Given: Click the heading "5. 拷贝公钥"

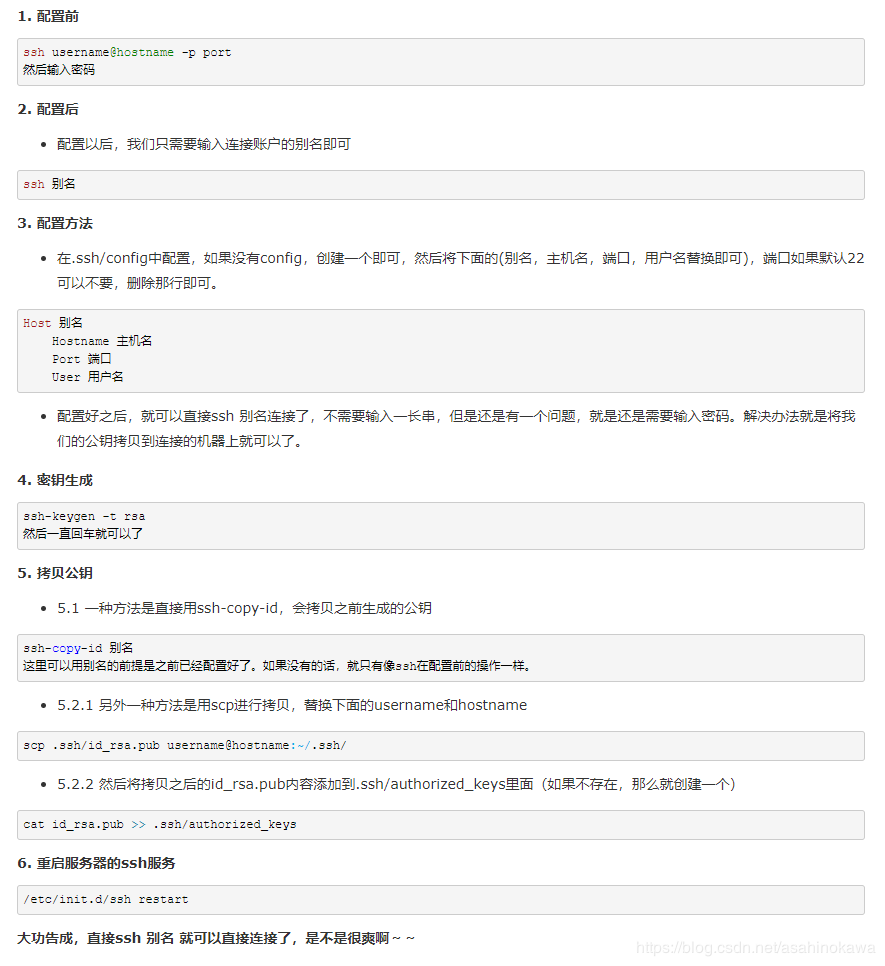Looking at the screenshot, I should (55, 574).
